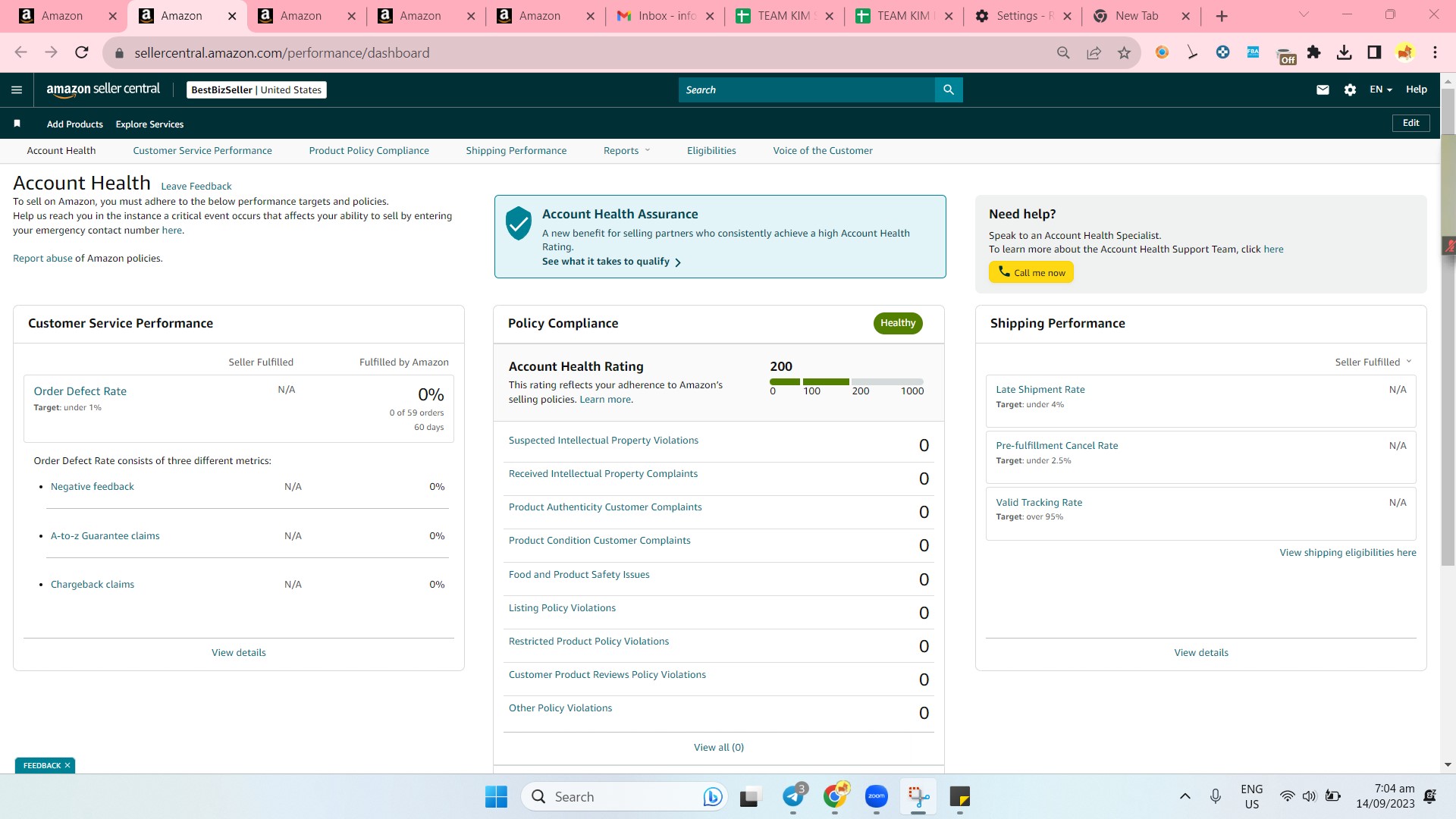The width and height of the screenshot is (1456, 819).
Task: Click the Windows taskbar Search box
Action: point(624,796)
